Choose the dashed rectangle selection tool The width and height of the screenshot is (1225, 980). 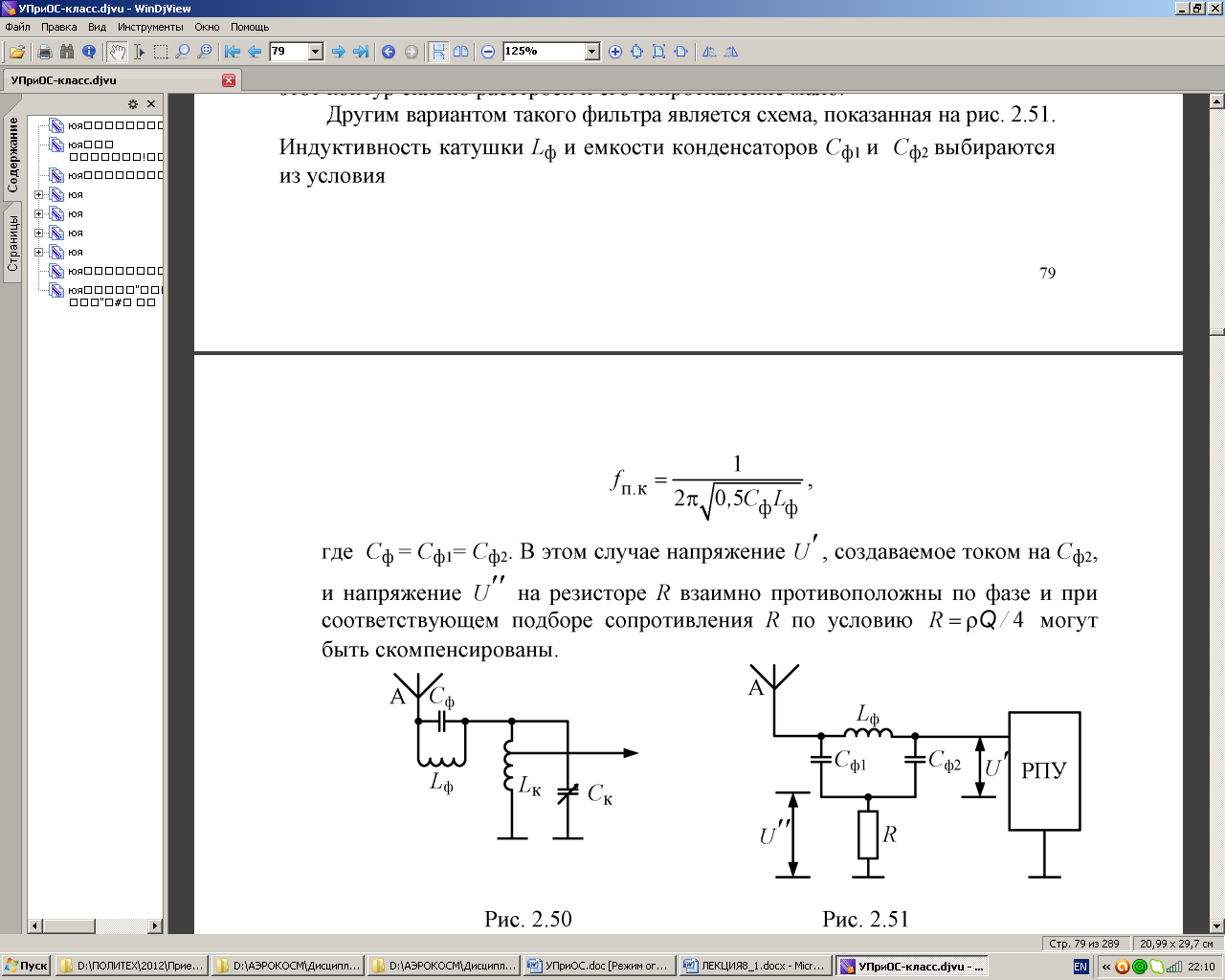pos(161,52)
